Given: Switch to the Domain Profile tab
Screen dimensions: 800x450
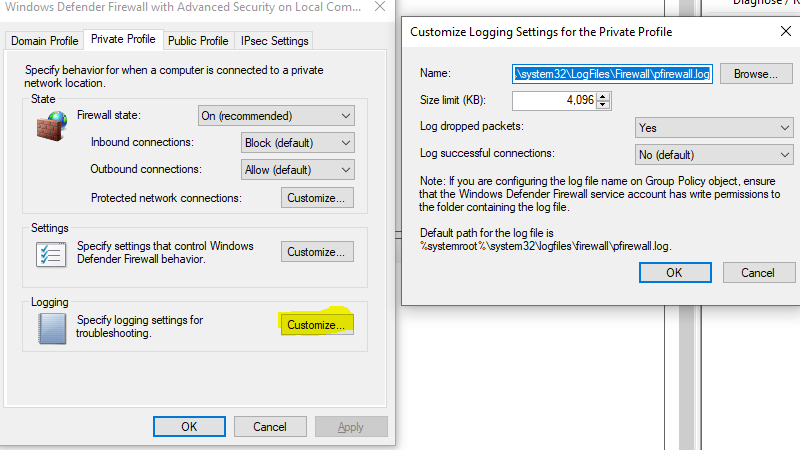Looking at the screenshot, I should tap(43, 41).
